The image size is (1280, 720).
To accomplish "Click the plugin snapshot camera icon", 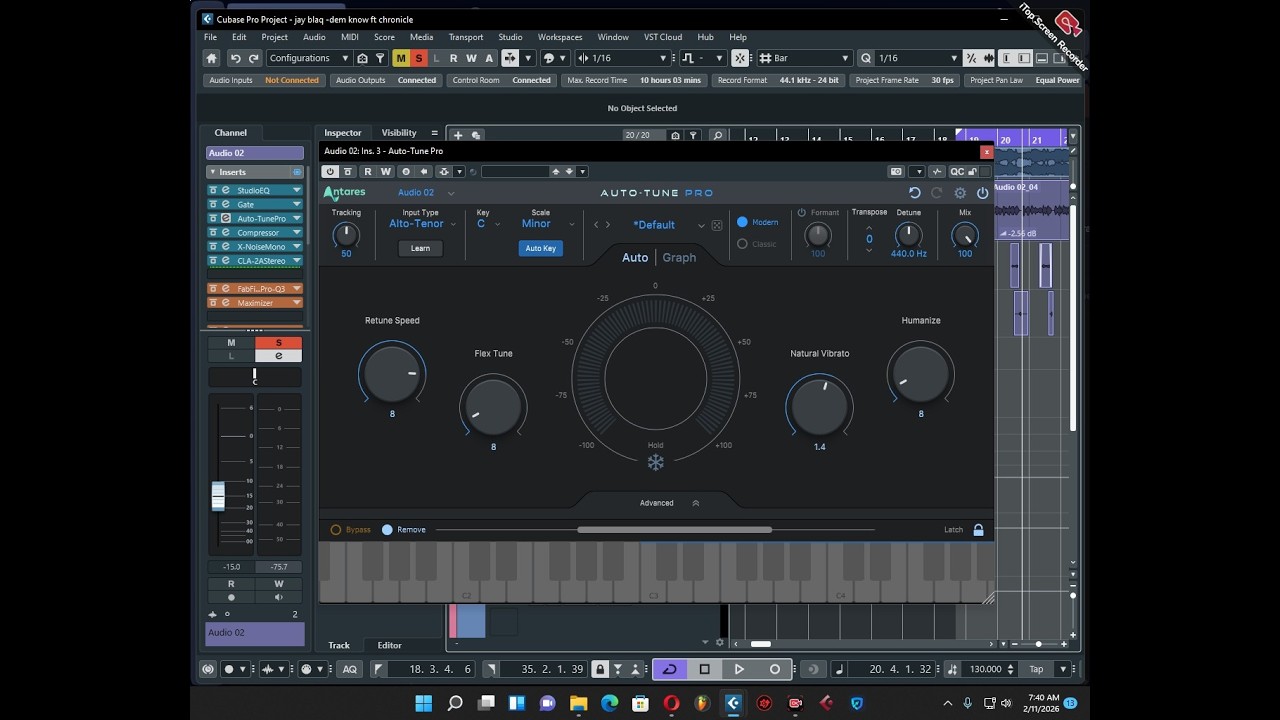I will click(x=896, y=171).
